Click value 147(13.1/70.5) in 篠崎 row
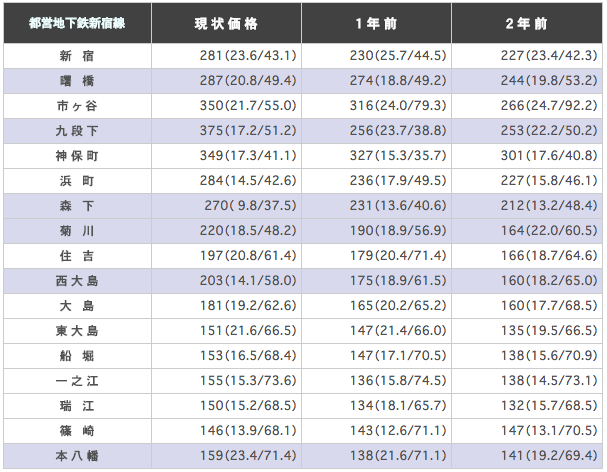 [x=549, y=430]
